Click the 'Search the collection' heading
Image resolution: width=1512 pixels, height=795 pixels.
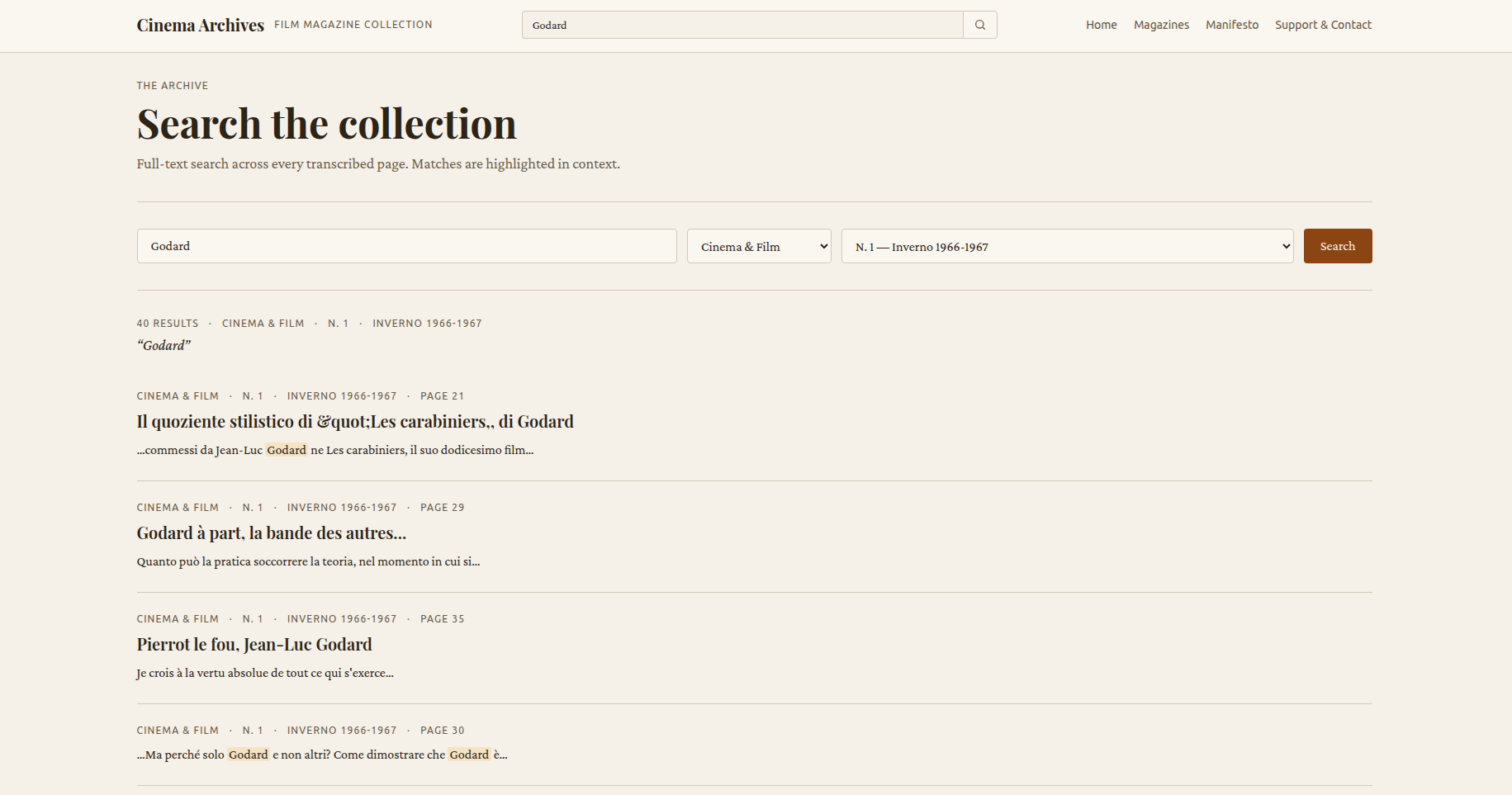click(x=327, y=125)
